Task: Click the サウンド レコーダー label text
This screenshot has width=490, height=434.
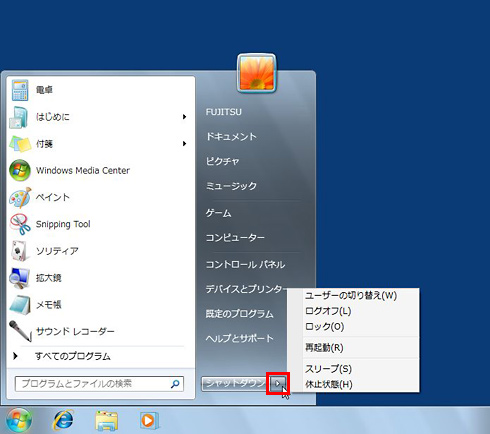Action: [75, 331]
